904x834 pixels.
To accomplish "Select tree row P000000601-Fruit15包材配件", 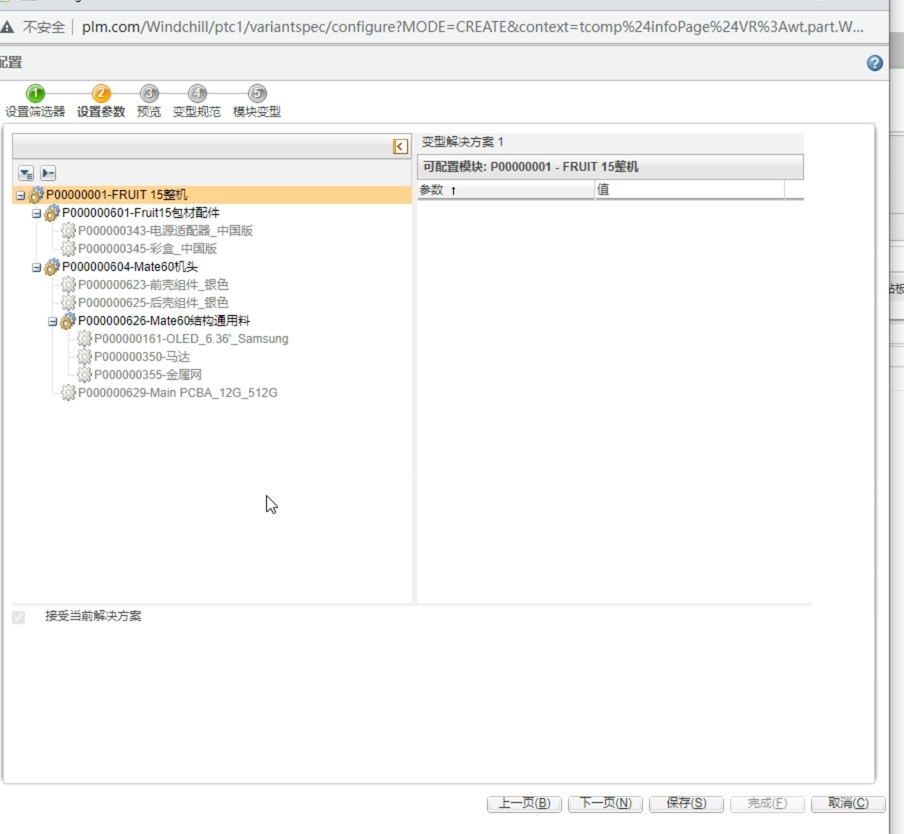I will [x=141, y=213].
